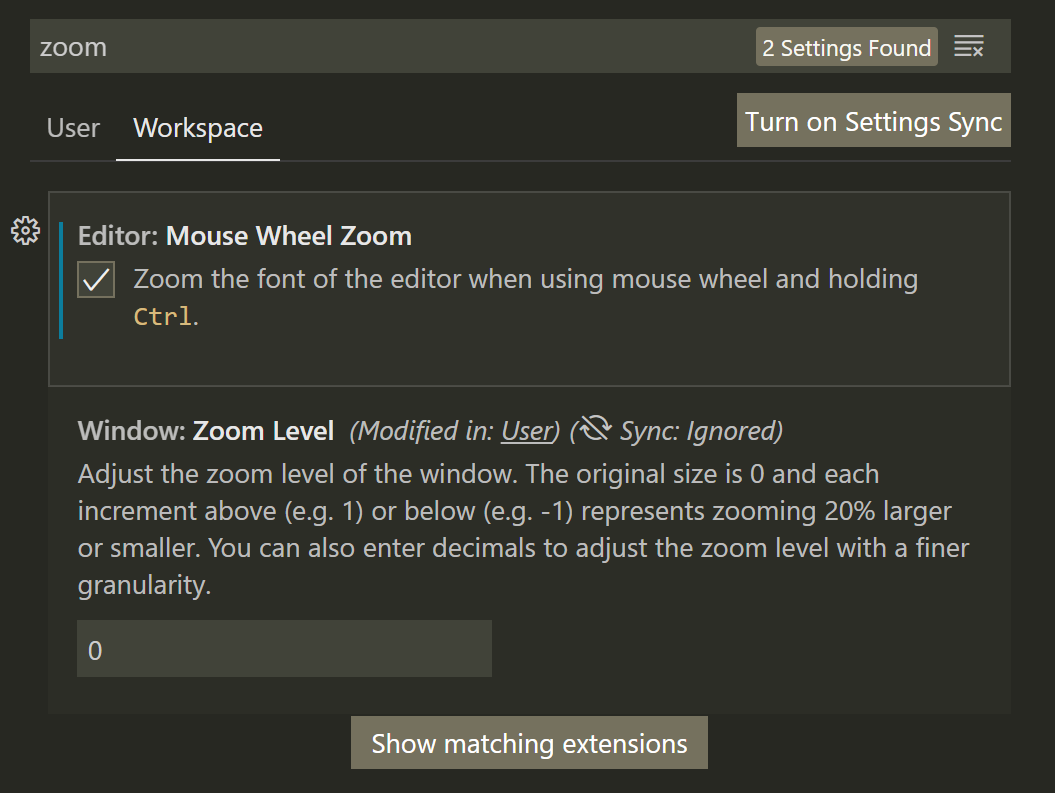Viewport: 1055px width, 793px height.
Task: Click Turn on Settings Sync
Action: coord(872,121)
